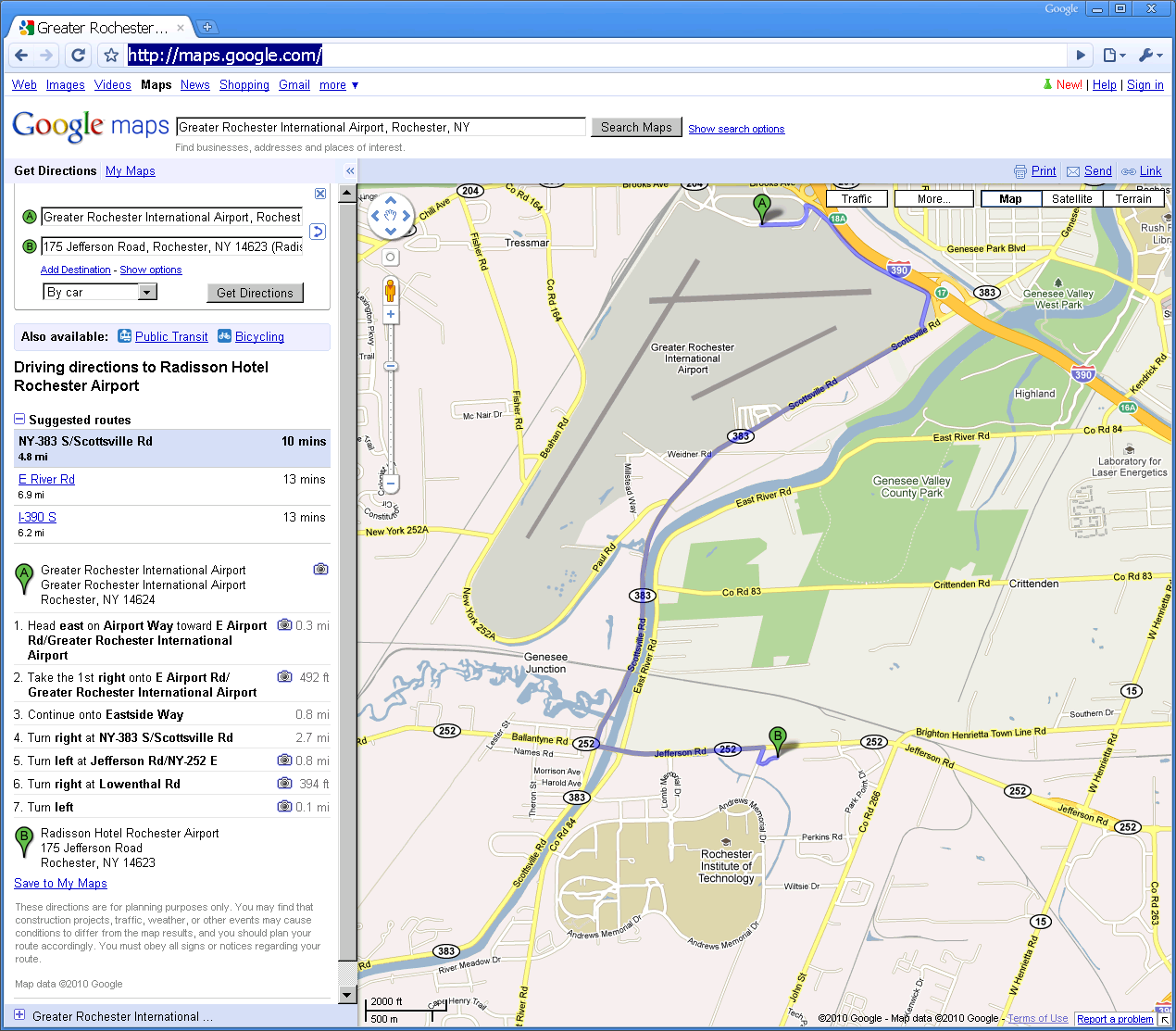Click the Print link
The height and width of the screenshot is (1031, 1176).
click(1044, 171)
